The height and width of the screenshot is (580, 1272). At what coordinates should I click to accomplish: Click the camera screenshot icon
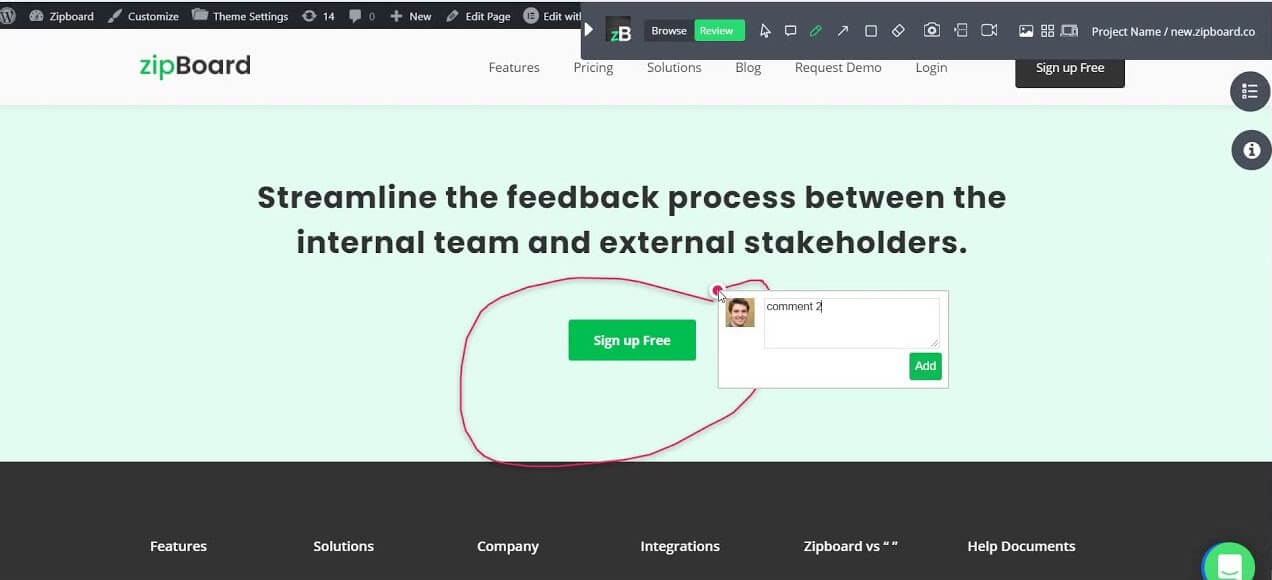(x=931, y=31)
